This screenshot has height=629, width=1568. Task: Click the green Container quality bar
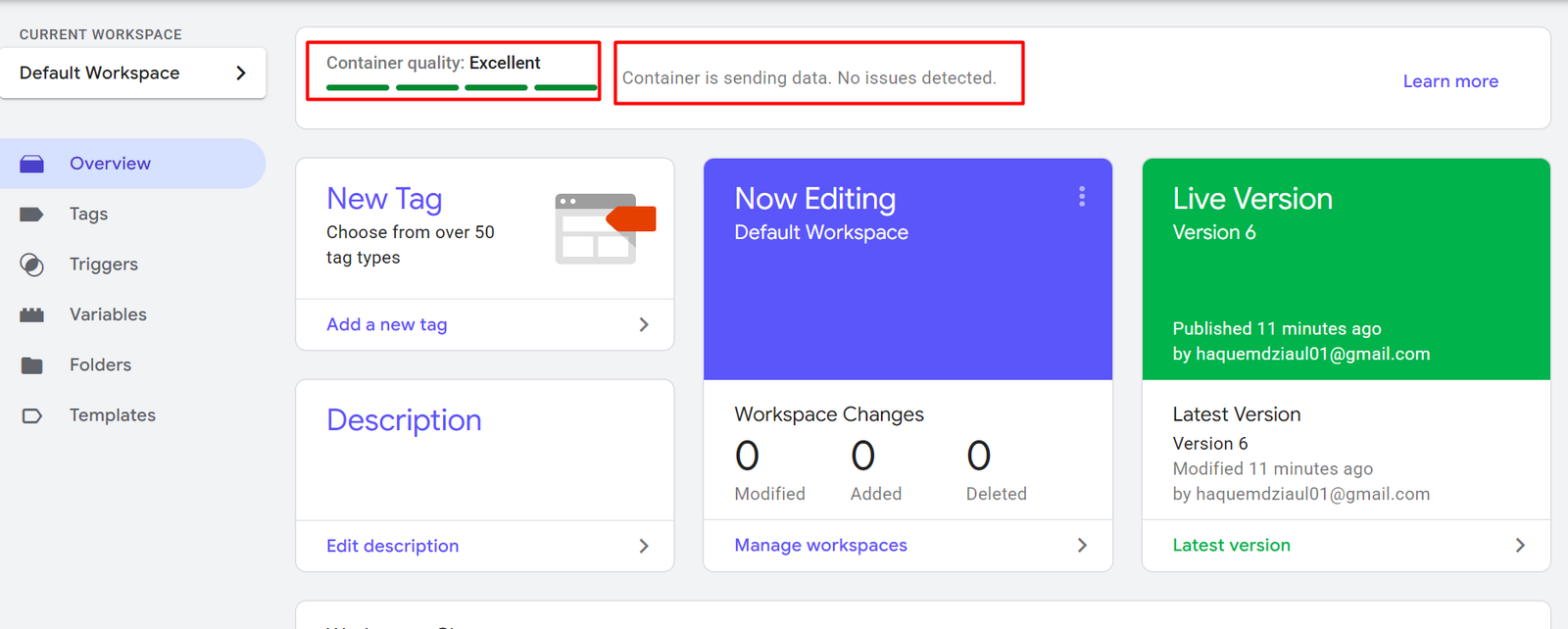click(x=461, y=87)
